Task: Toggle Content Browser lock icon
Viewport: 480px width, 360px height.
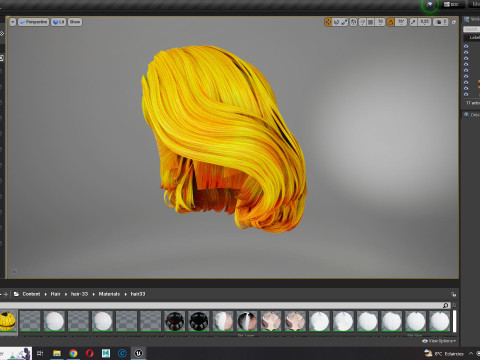Action: (453, 294)
